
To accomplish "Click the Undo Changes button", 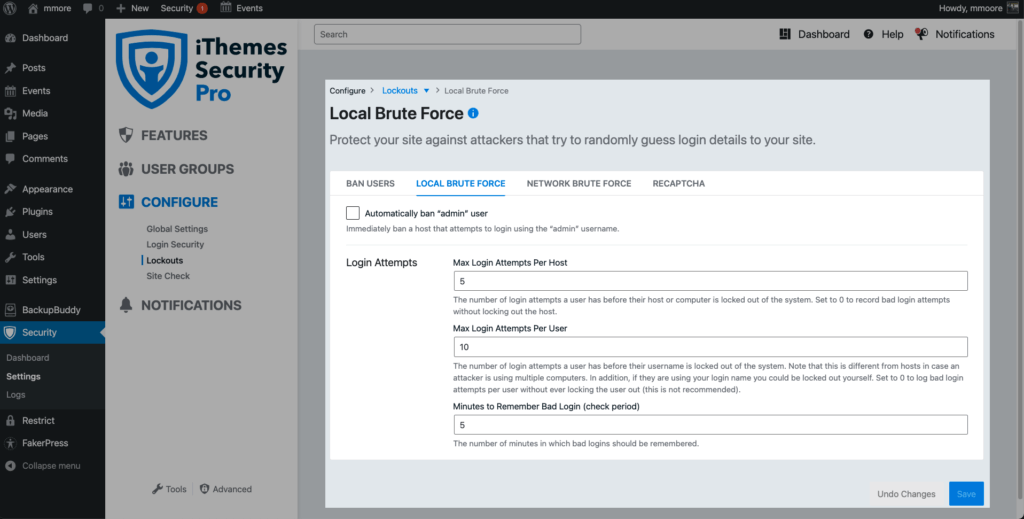I will click(906, 494).
